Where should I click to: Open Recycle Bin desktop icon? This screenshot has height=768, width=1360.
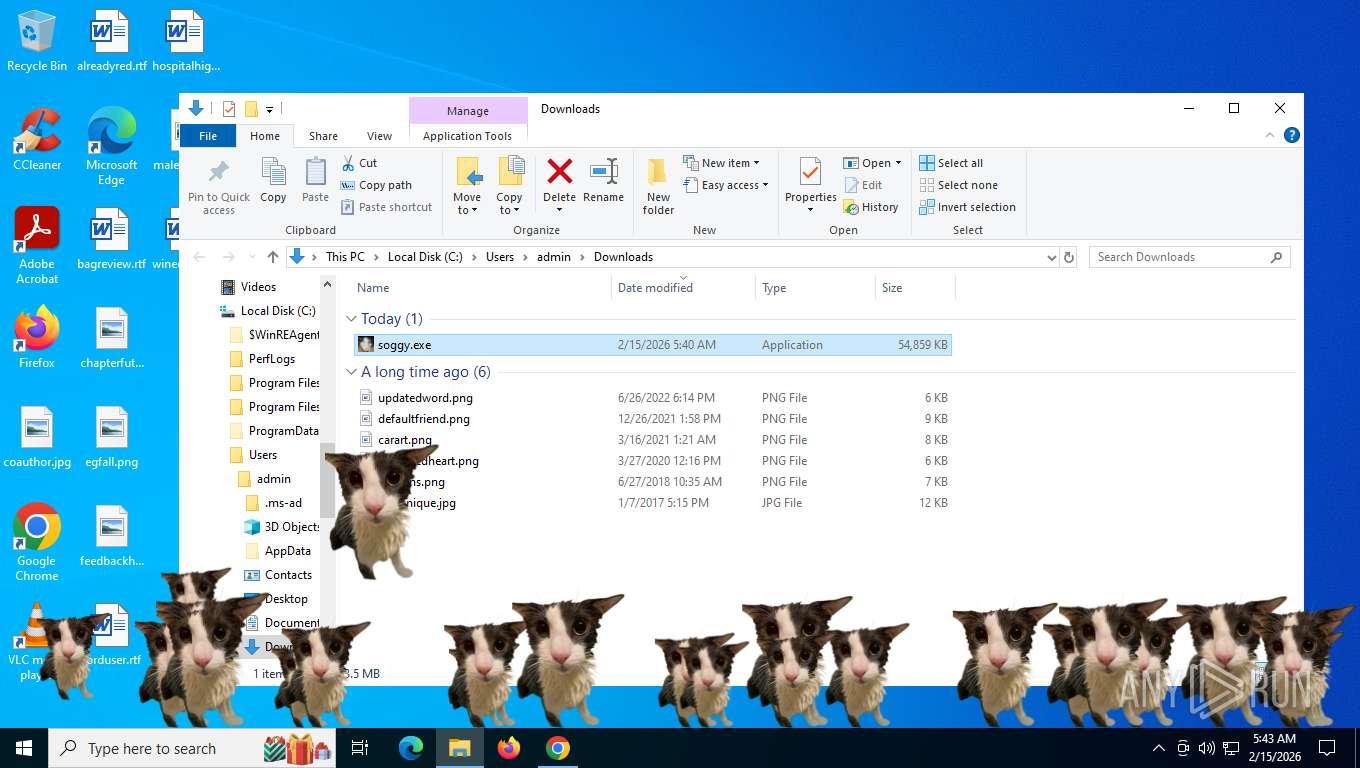[37, 41]
